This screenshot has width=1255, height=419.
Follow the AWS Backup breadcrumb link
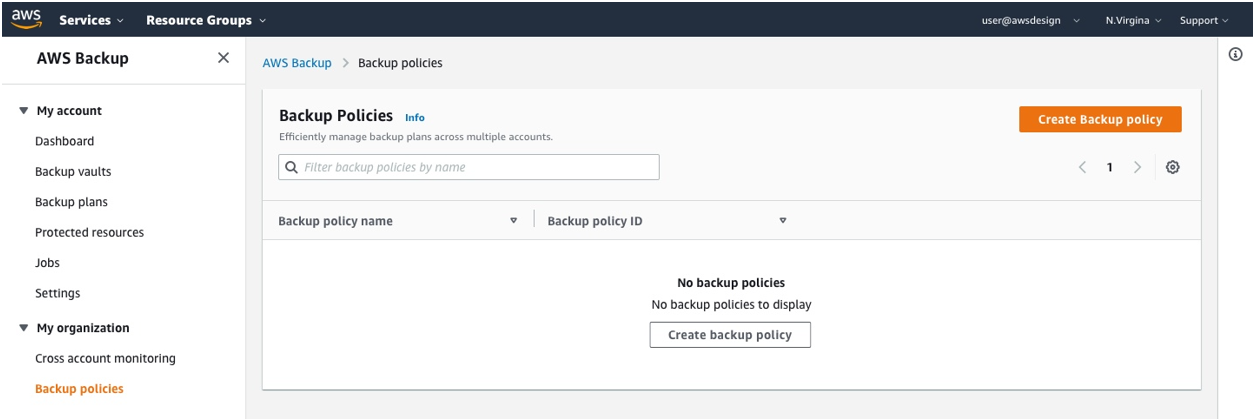click(x=297, y=63)
